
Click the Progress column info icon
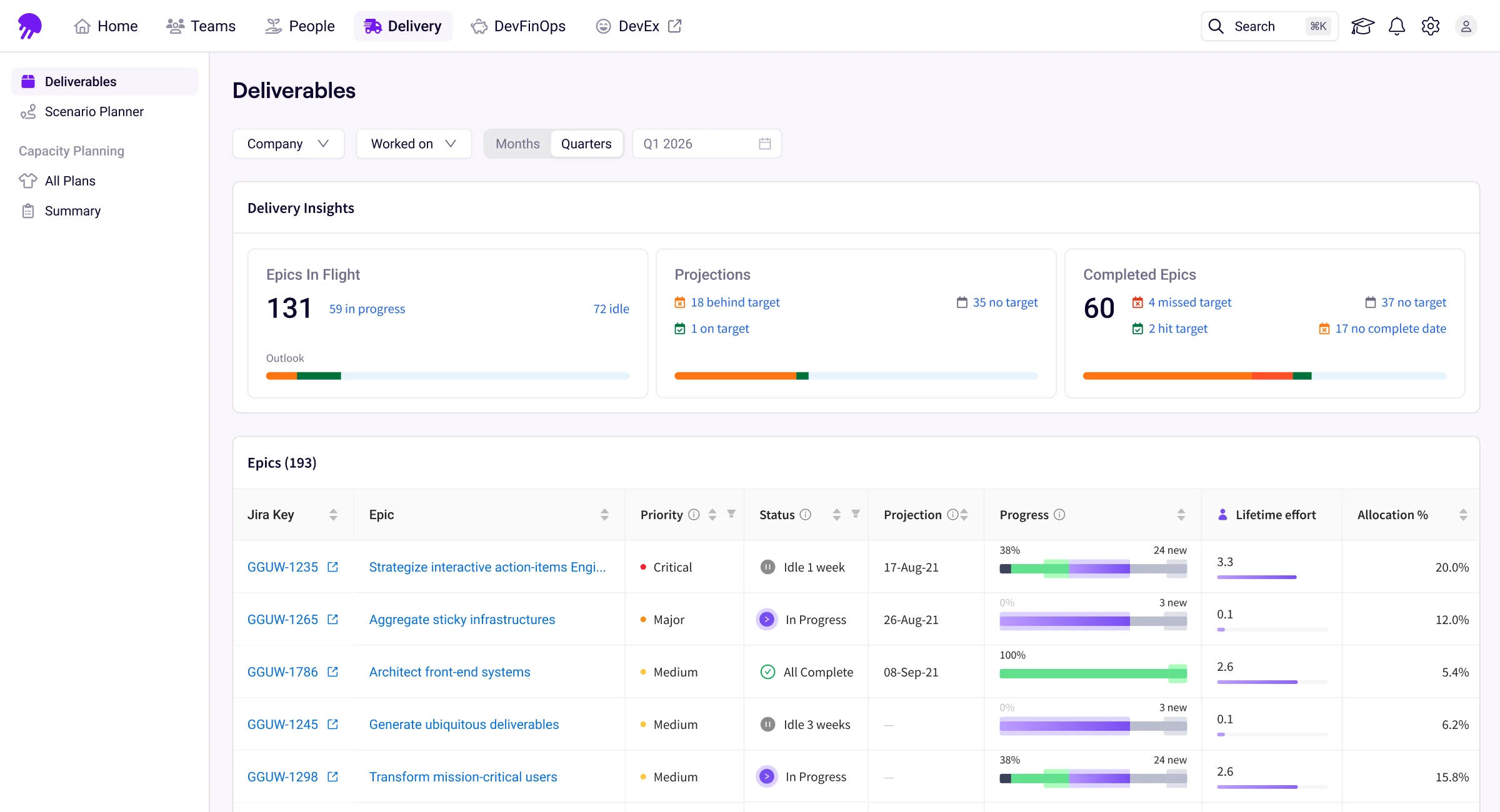[1059, 515]
